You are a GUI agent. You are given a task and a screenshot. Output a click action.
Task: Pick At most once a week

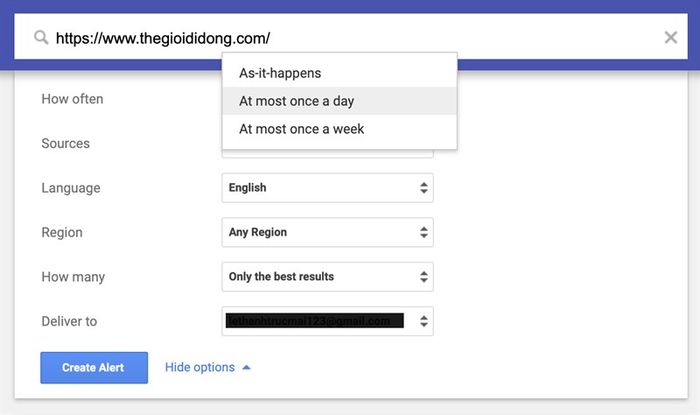pyautogui.click(x=301, y=129)
